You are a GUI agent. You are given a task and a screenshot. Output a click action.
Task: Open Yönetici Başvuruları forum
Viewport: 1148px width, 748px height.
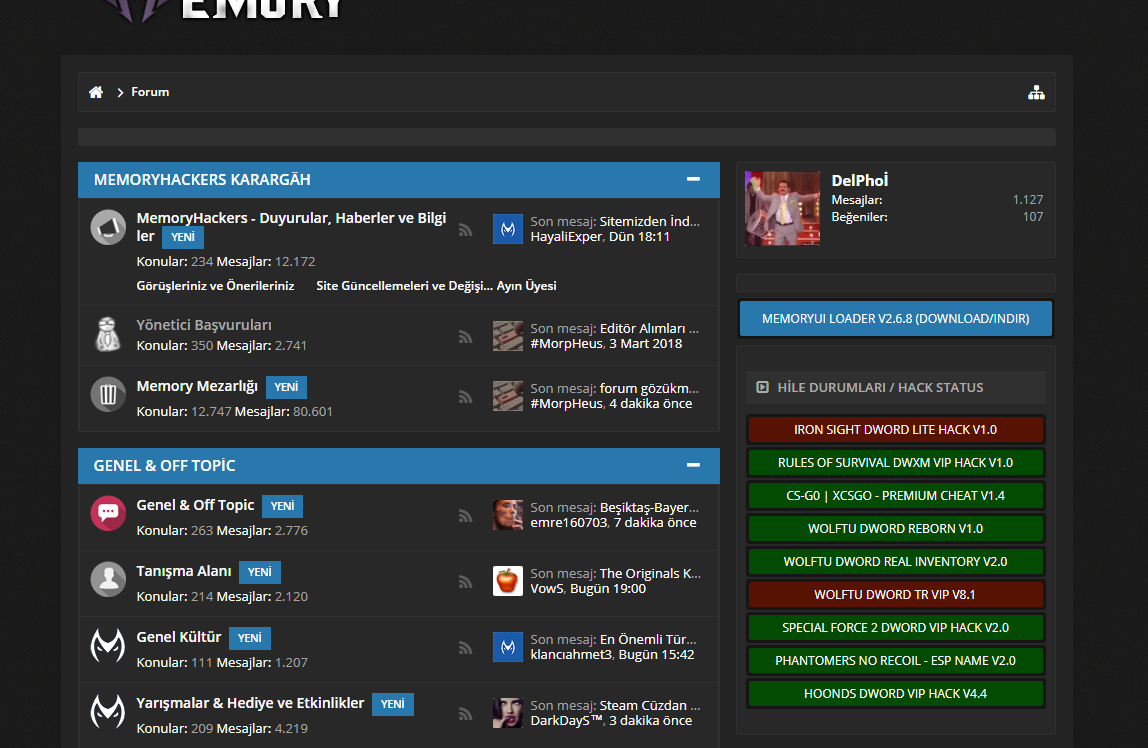pos(204,325)
